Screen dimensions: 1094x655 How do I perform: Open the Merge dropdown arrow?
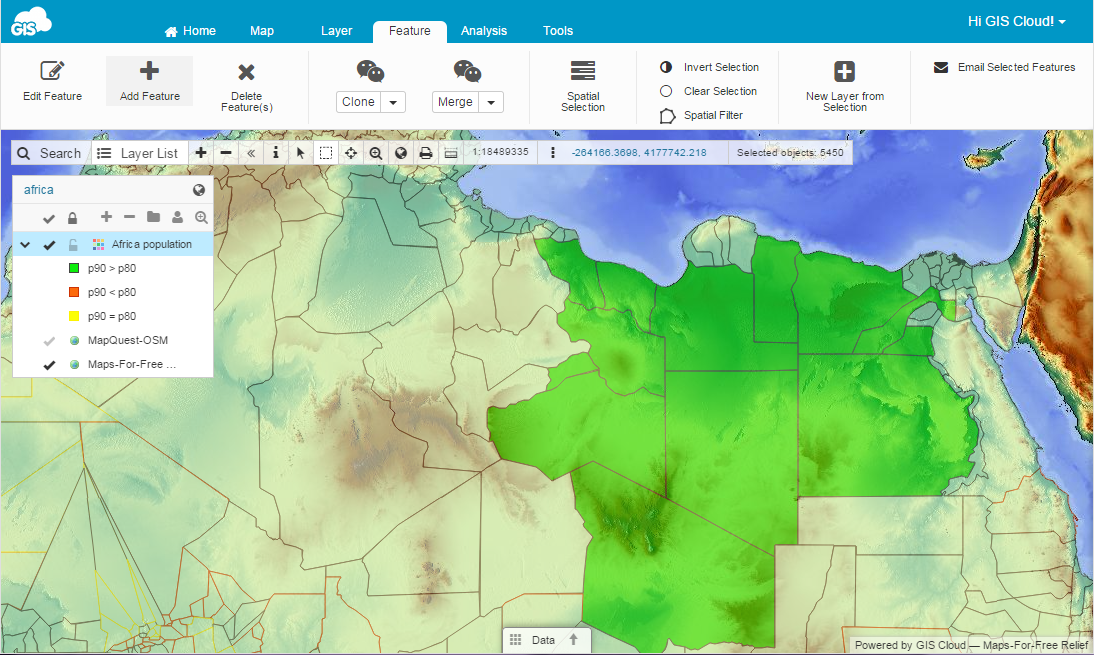pyautogui.click(x=491, y=102)
